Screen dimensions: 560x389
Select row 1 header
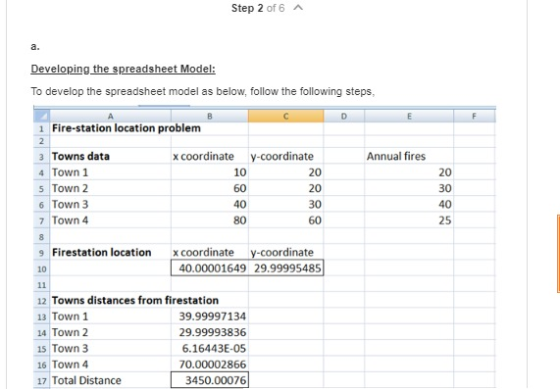click(41, 129)
